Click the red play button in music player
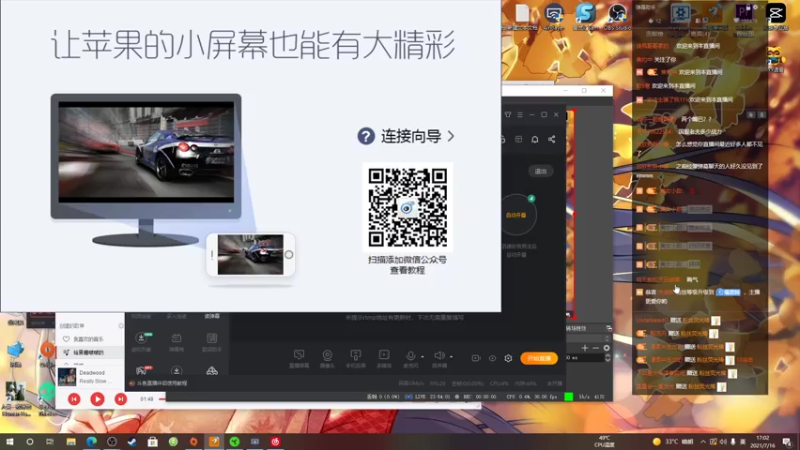Image resolution: width=800 pixels, height=450 pixels. pos(97,399)
